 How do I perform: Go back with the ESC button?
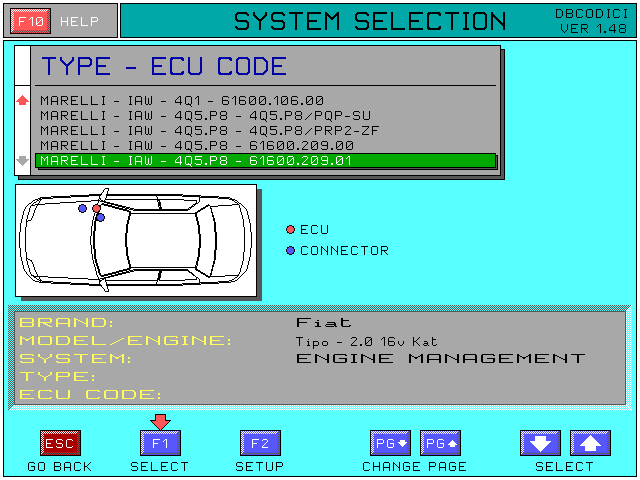[x=60, y=443]
